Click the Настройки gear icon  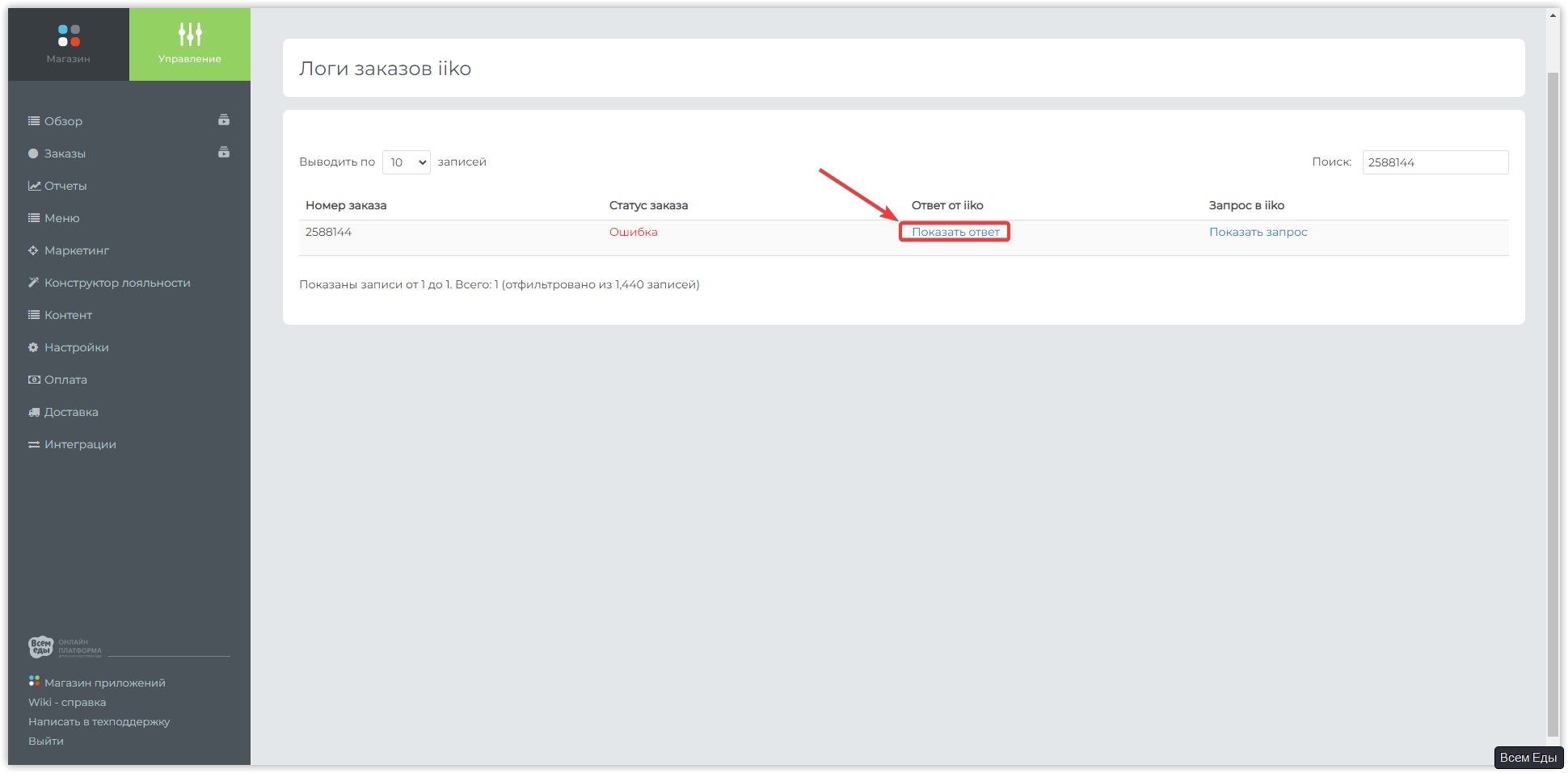33,347
